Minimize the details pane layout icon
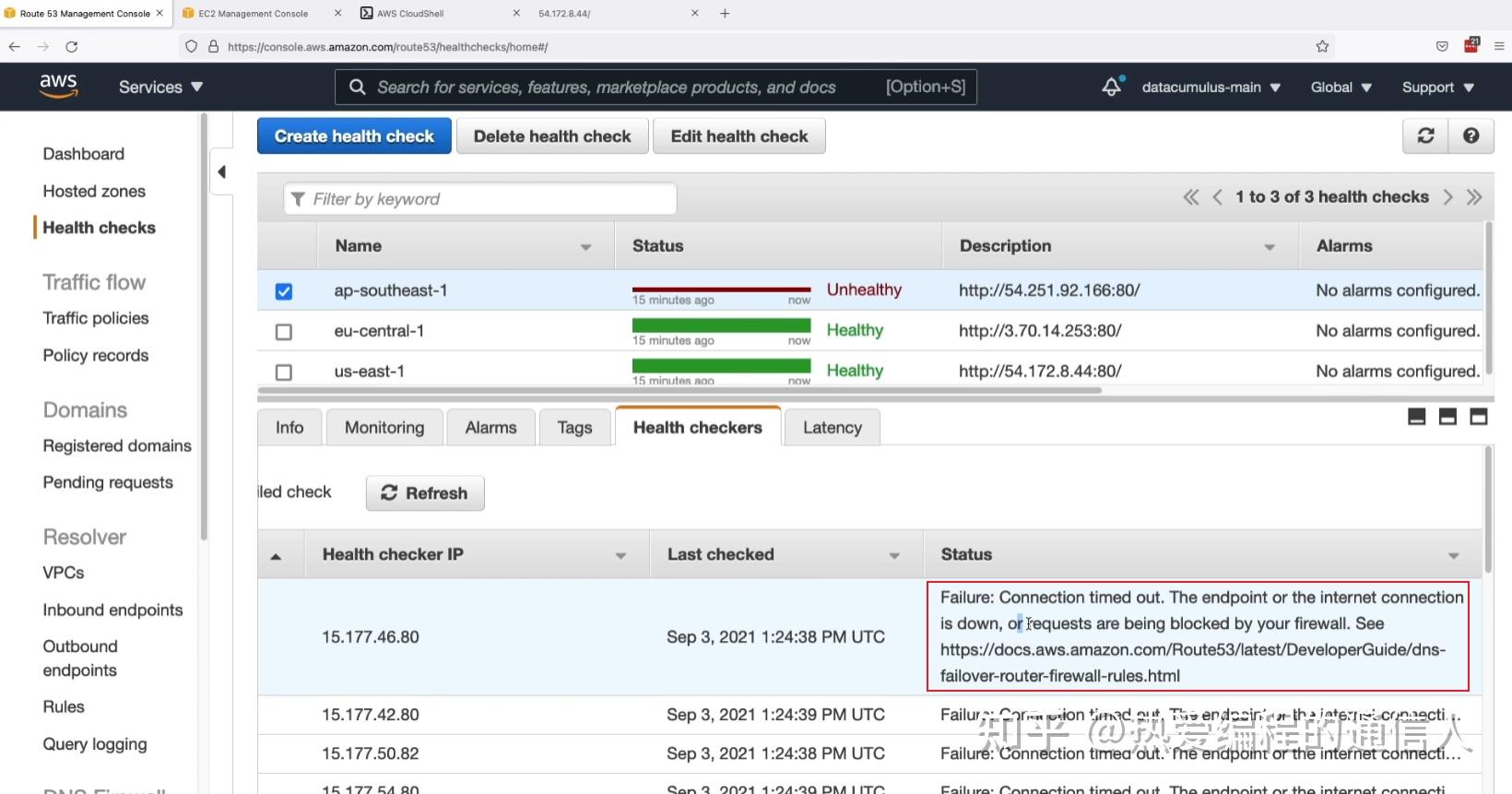 pos(1417,417)
